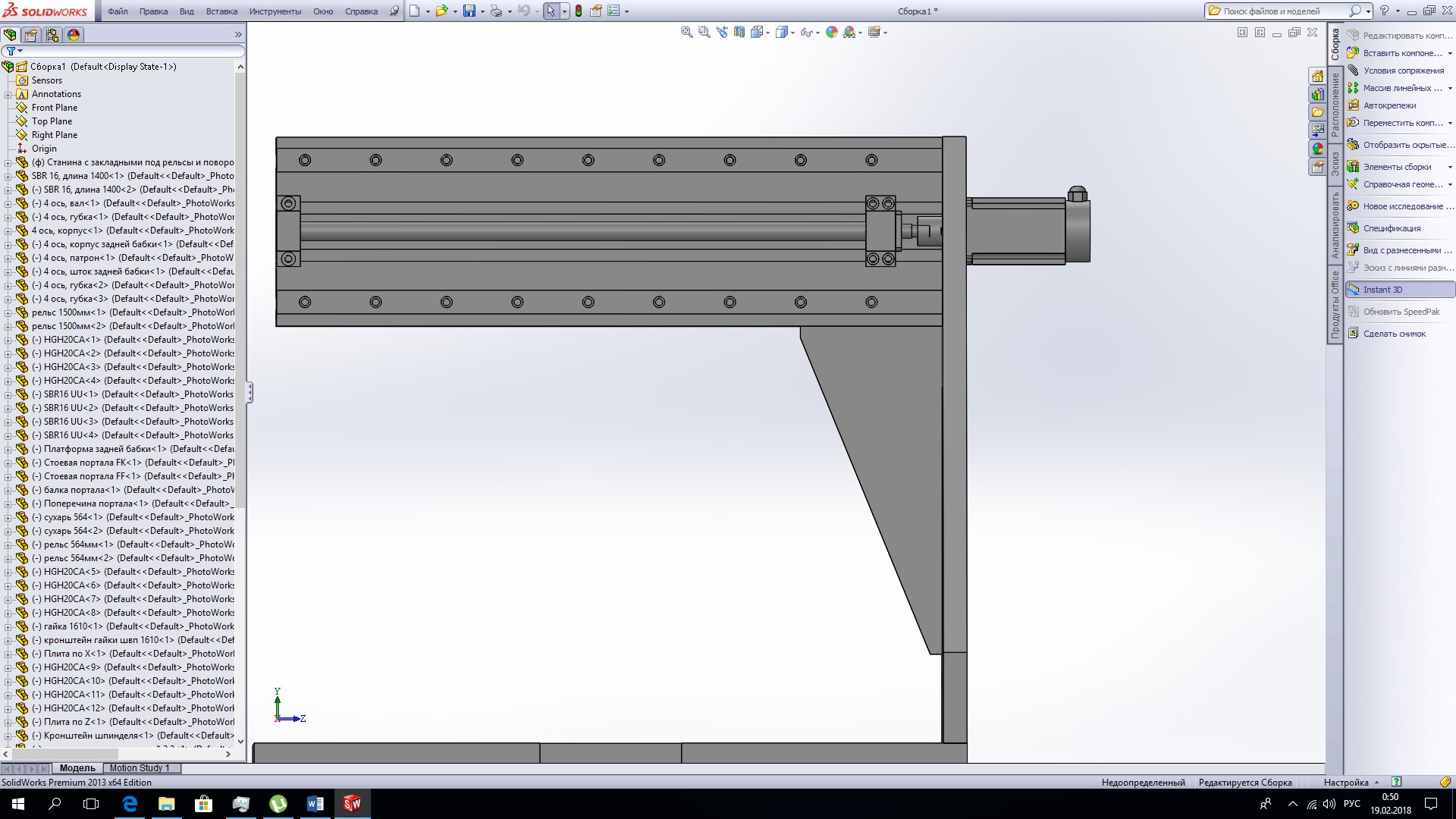Toggle the selection arrow tool
The height and width of the screenshot is (819, 1456).
pos(551,11)
